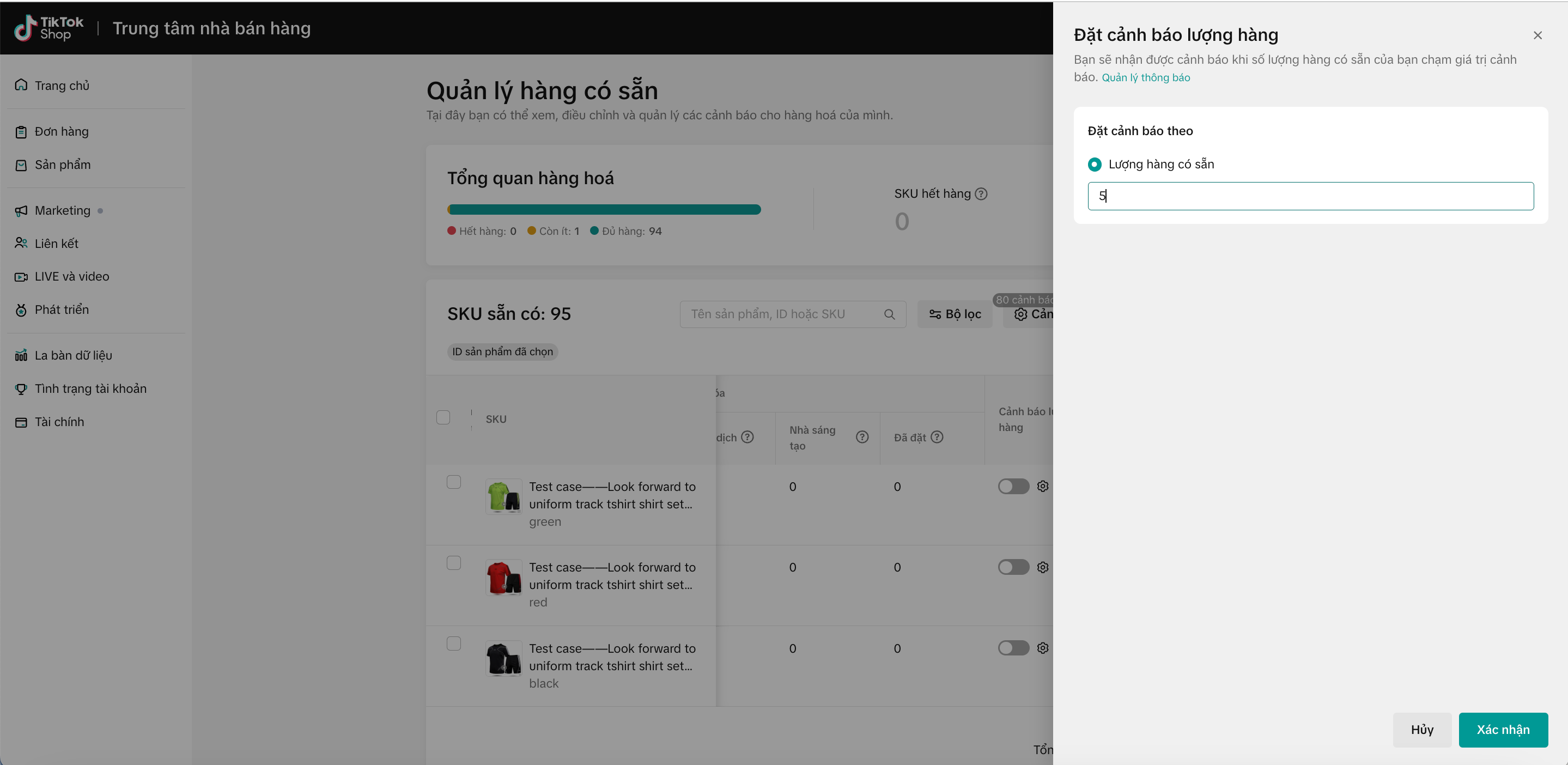Click gear icon for black SKU alert

[x=1043, y=648]
